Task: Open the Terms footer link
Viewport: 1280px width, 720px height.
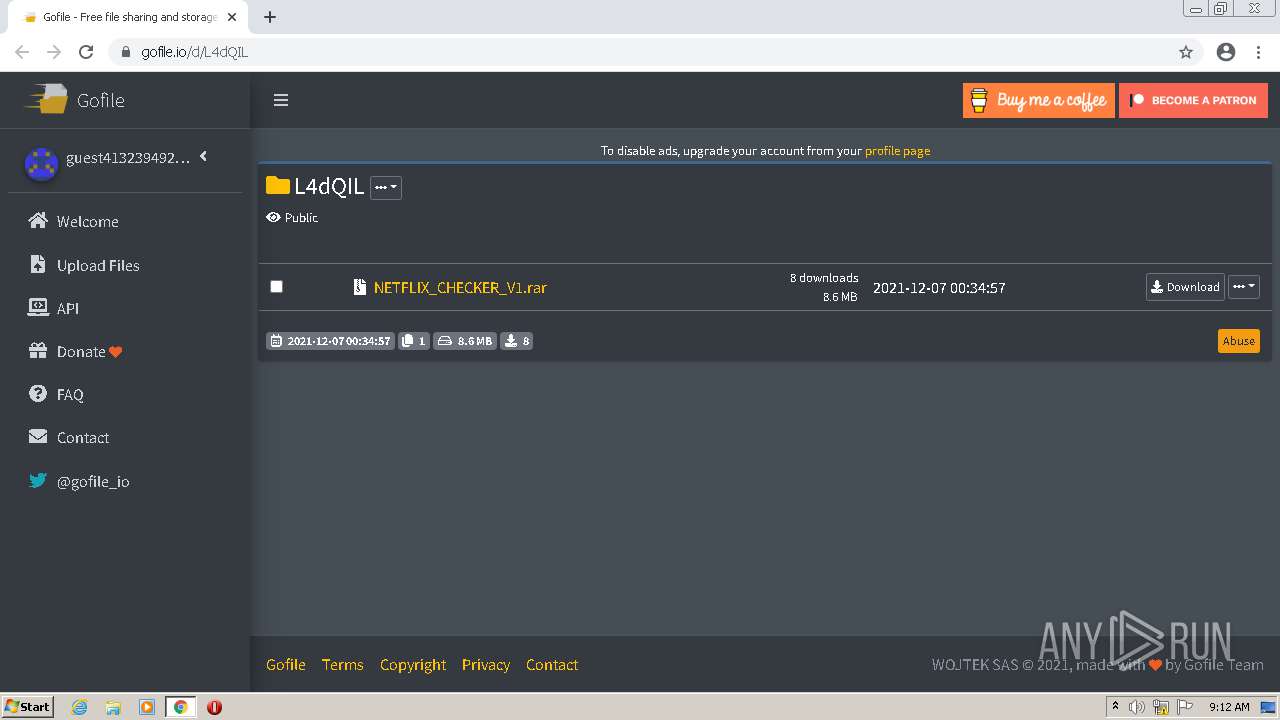Action: click(x=343, y=665)
